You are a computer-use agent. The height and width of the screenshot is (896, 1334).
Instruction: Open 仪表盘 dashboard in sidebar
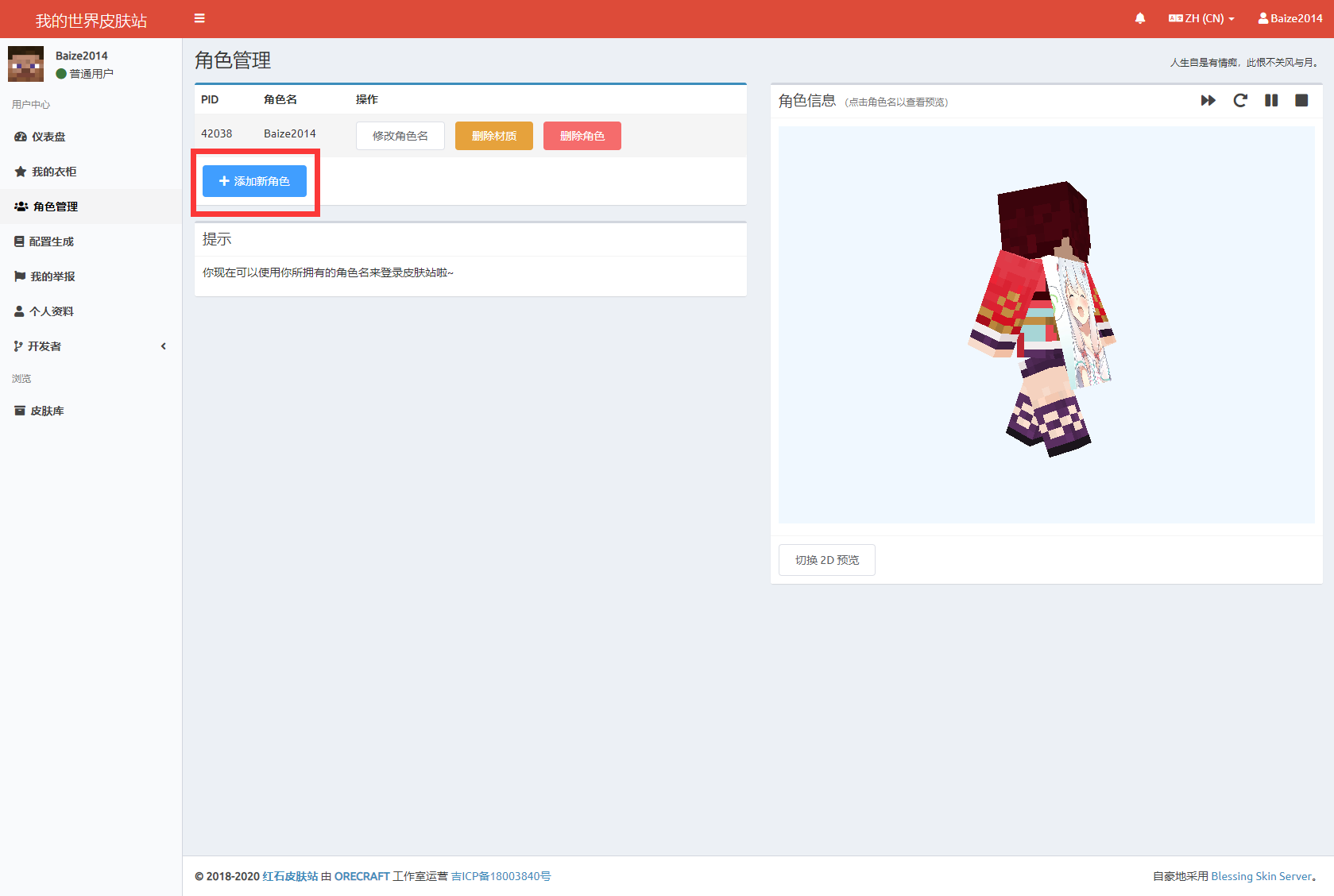(x=91, y=137)
